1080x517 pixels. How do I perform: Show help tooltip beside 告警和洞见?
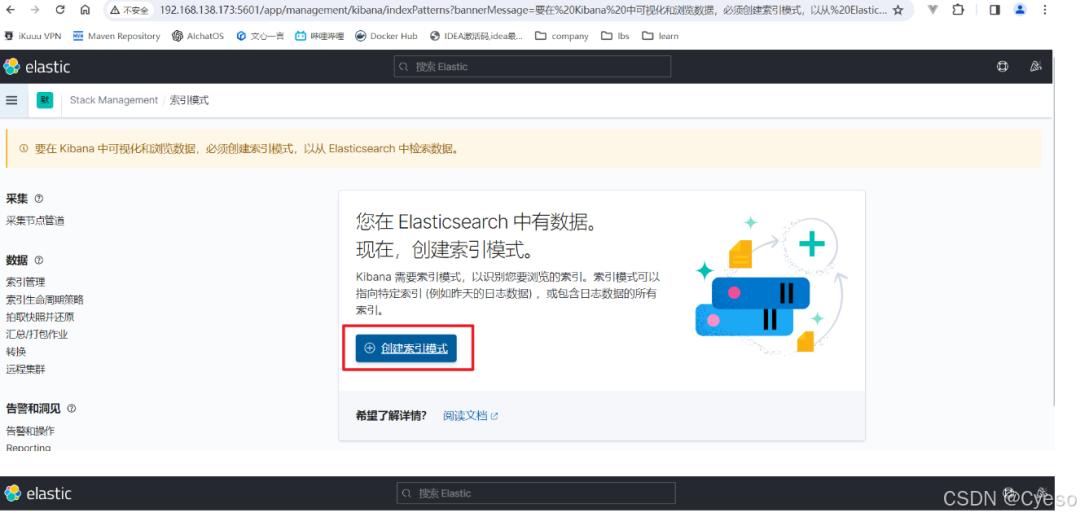[x=72, y=408]
